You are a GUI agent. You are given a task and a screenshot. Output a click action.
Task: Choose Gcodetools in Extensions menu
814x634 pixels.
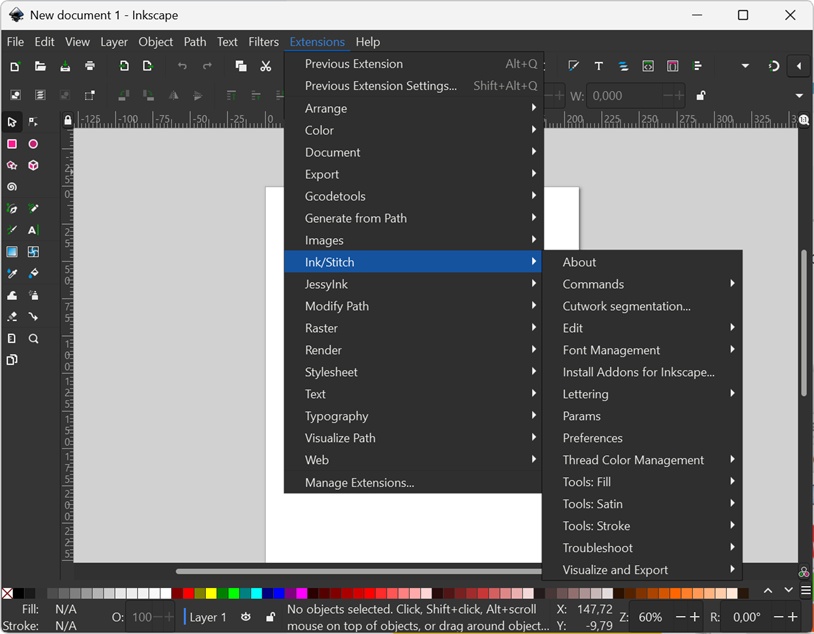[414, 196]
